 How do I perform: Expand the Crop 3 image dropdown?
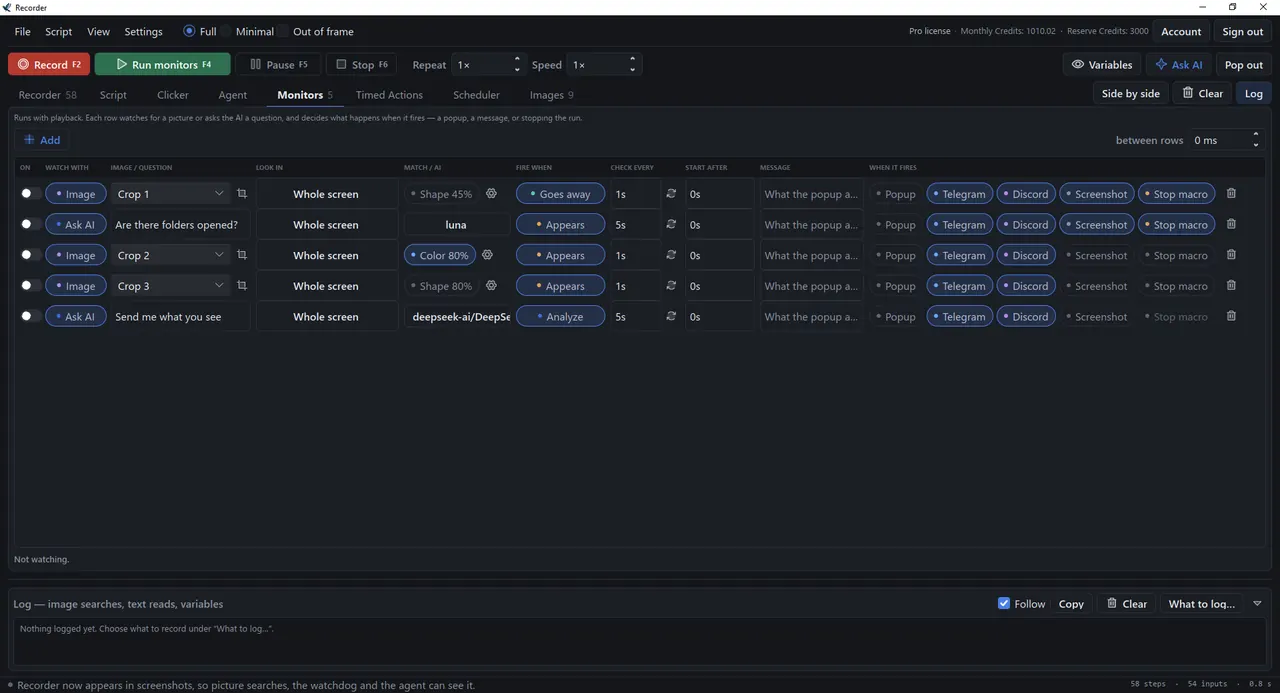170,286
